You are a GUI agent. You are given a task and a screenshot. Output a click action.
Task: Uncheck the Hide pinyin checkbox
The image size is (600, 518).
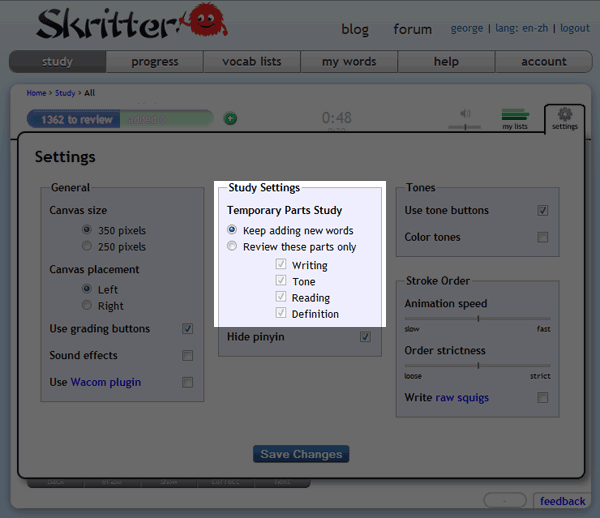[365, 337]
